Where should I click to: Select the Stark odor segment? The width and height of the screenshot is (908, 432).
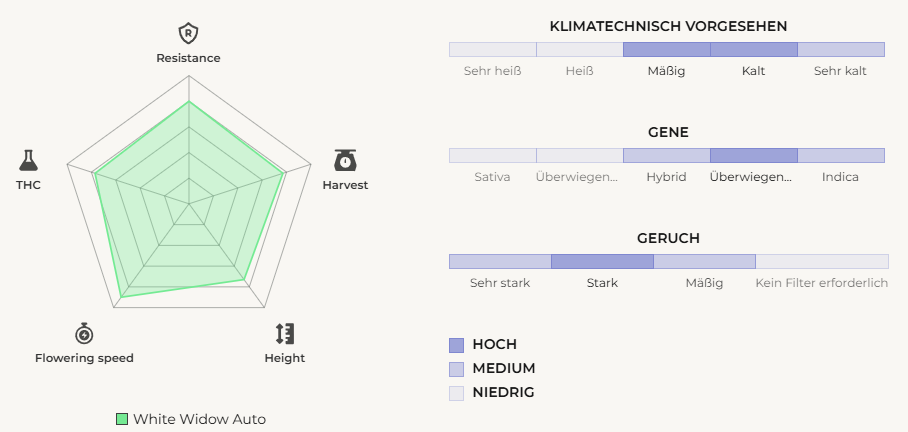[602, 261]
